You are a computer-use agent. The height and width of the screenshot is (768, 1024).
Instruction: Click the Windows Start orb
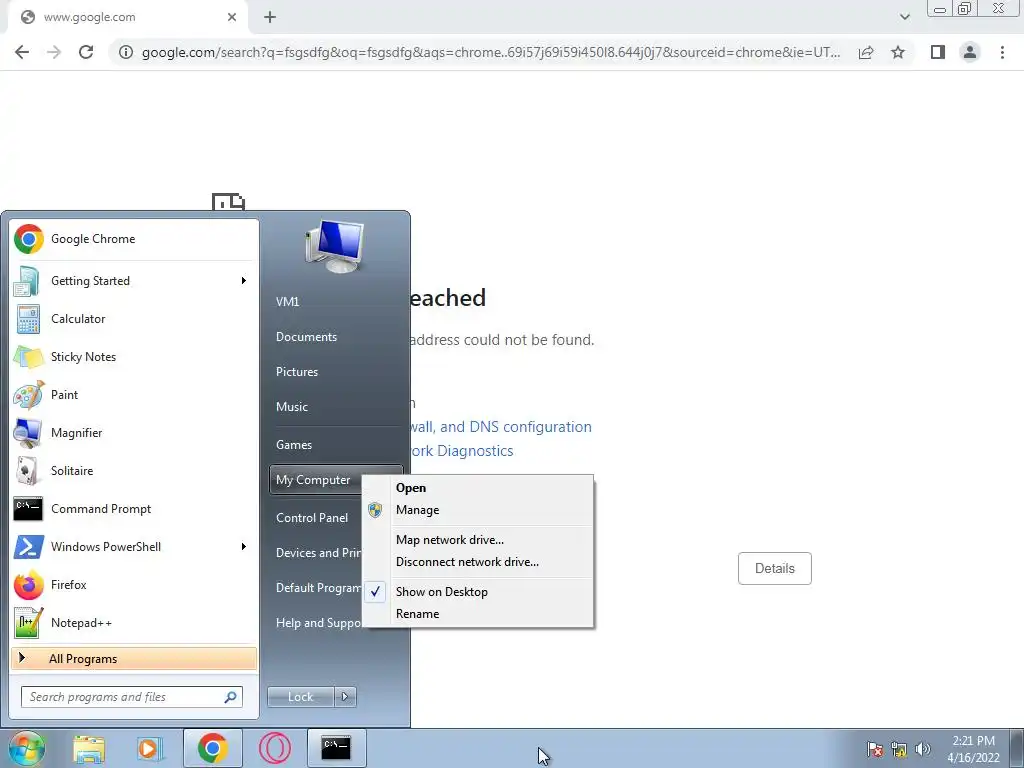point(26,748)
